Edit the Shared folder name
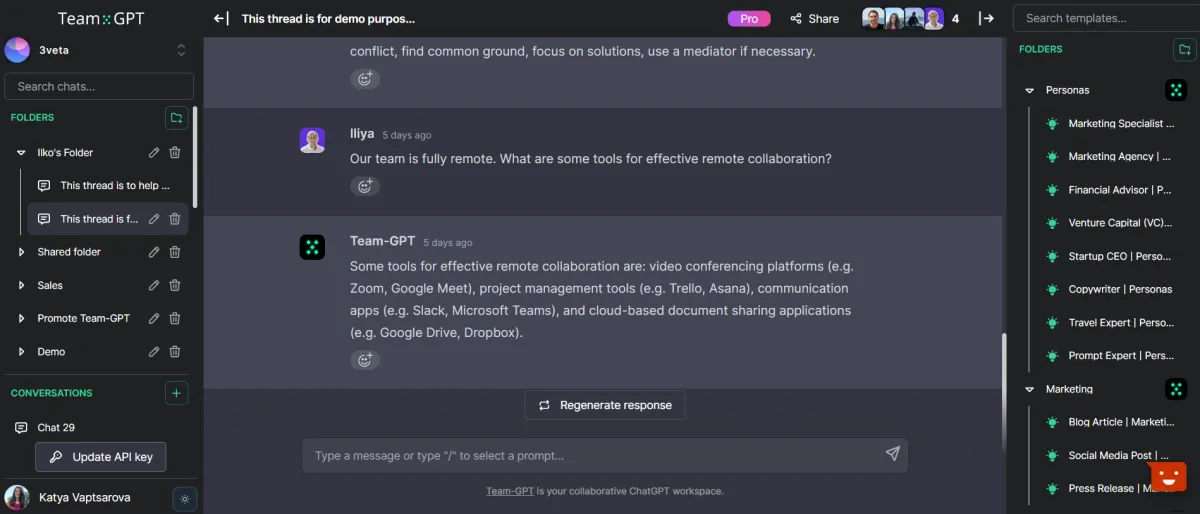The image size is (1200, 514). coord(154,252)
